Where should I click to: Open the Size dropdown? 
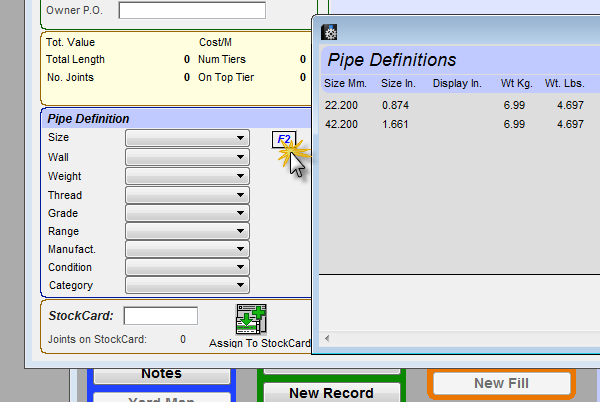point(186,139)
